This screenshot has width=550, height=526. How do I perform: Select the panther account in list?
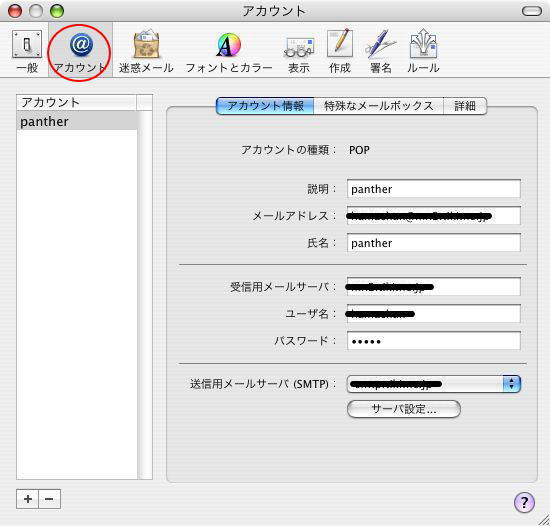click(x=77, y=121)
